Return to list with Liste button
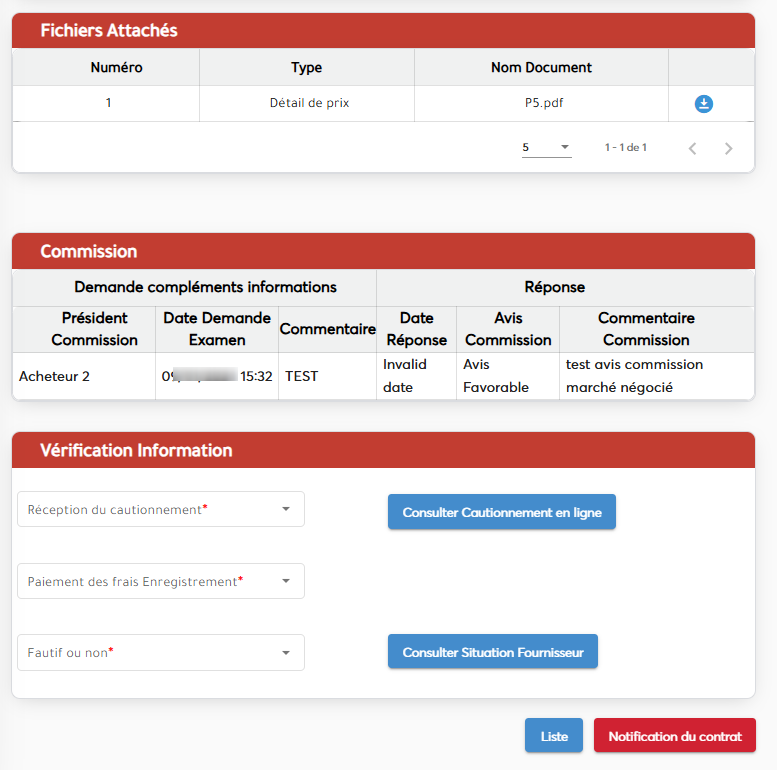Image resolution: width=777 pixels, height=770 pixels. pyautogui.click(x=554, y=736)
